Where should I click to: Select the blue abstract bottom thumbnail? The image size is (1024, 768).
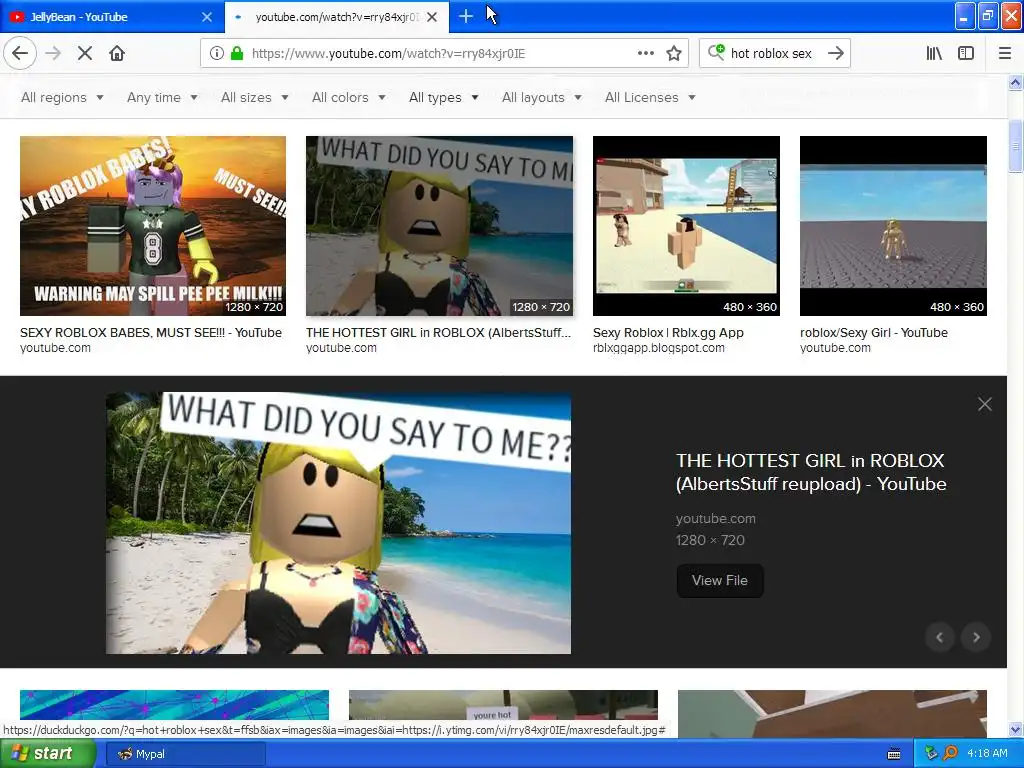point(174,705)
